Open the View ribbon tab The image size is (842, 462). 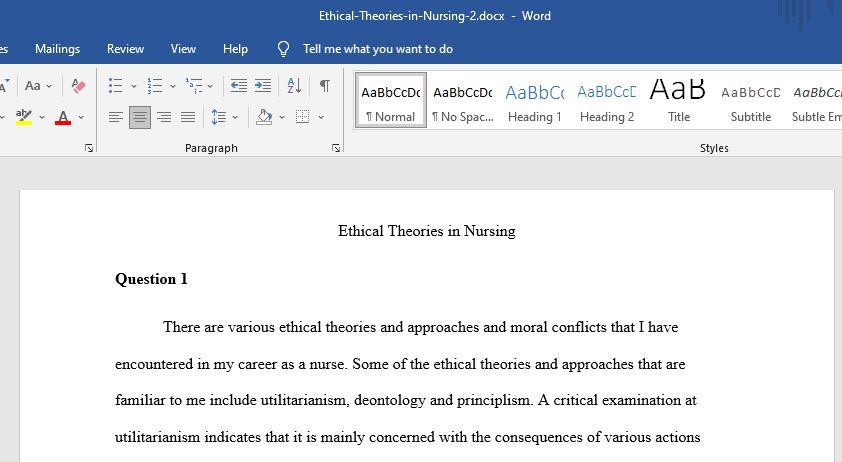pyautogui.click(x=183, y=49)
